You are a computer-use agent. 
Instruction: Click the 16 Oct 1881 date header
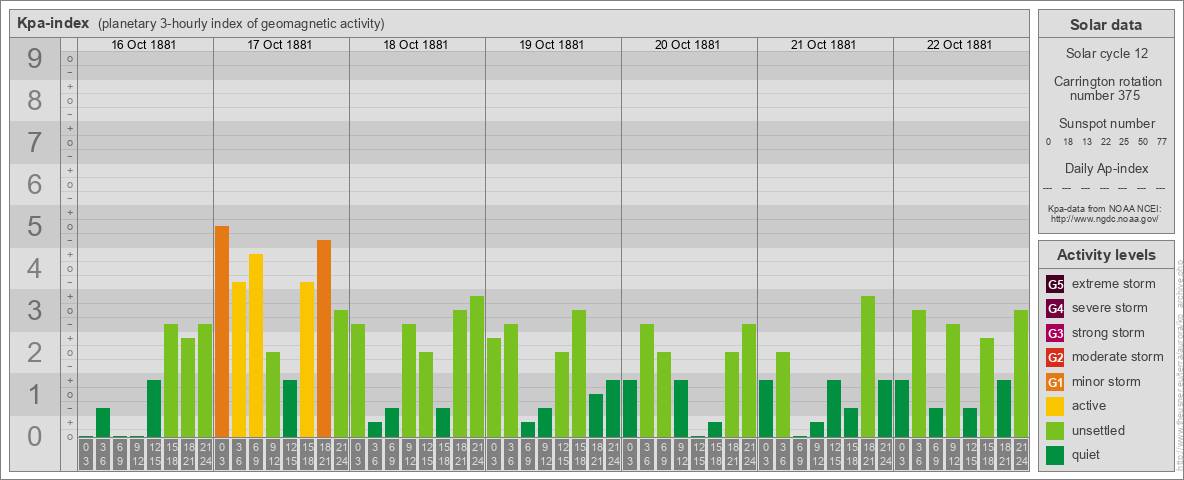pos(143,45)
